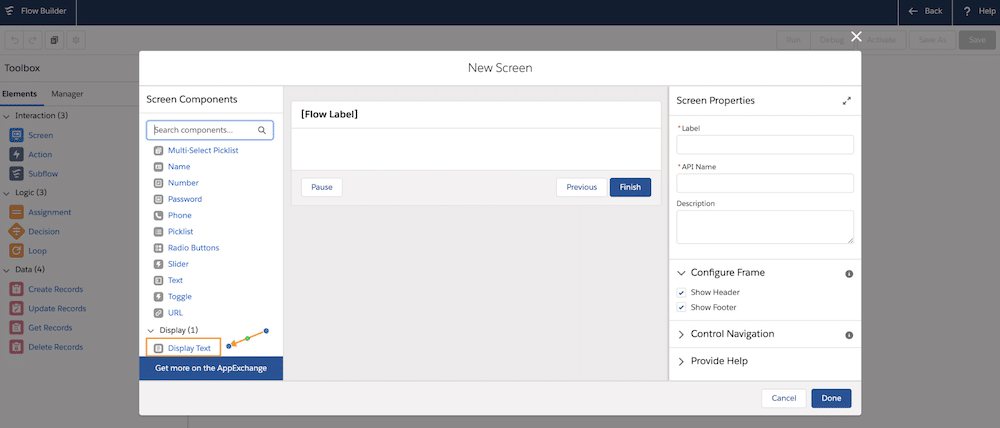Click the redo icon in Flow Builder toolbar

(x=33, y=40)
